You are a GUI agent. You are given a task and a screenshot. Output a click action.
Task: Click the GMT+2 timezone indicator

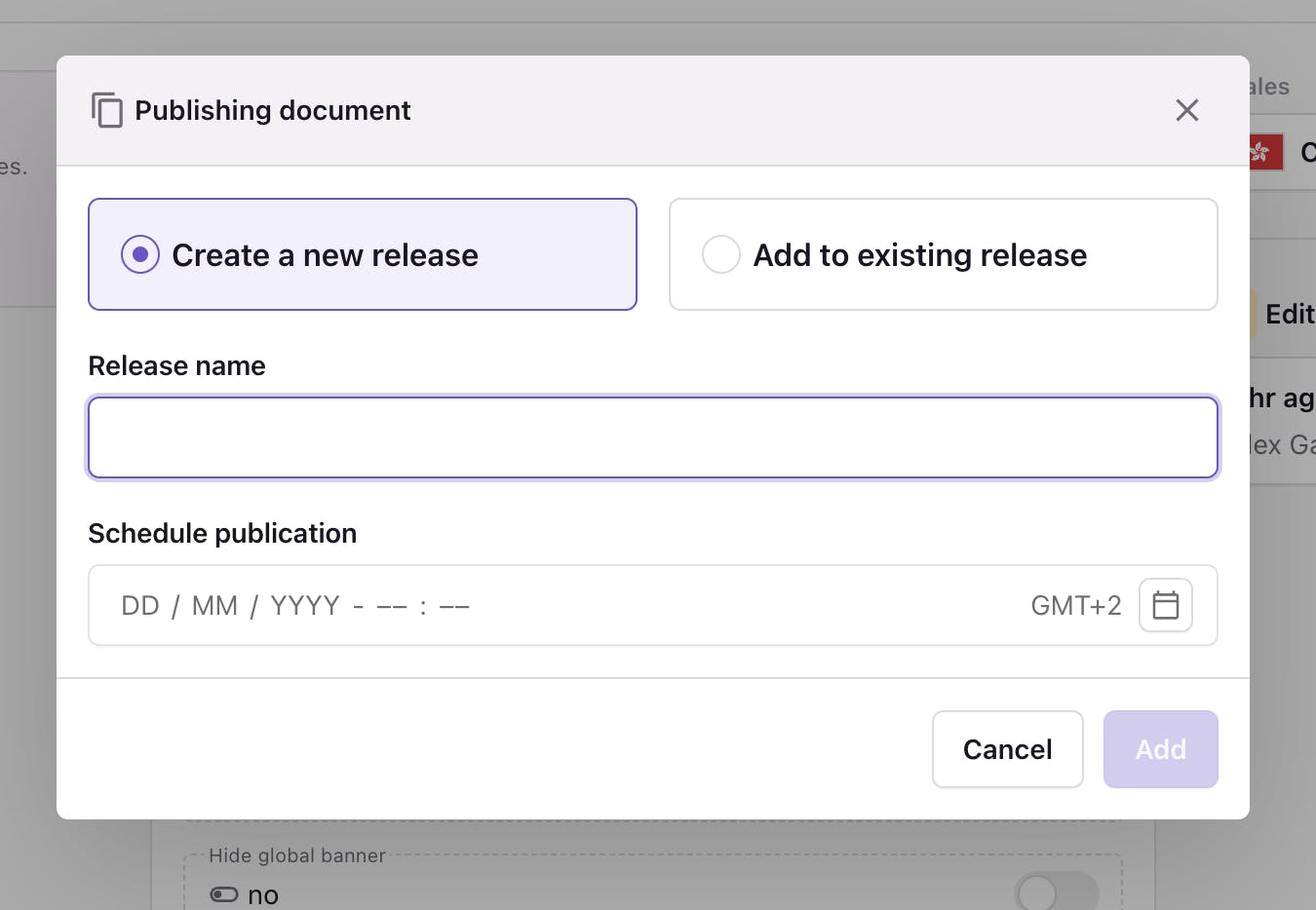(1075, 606)
